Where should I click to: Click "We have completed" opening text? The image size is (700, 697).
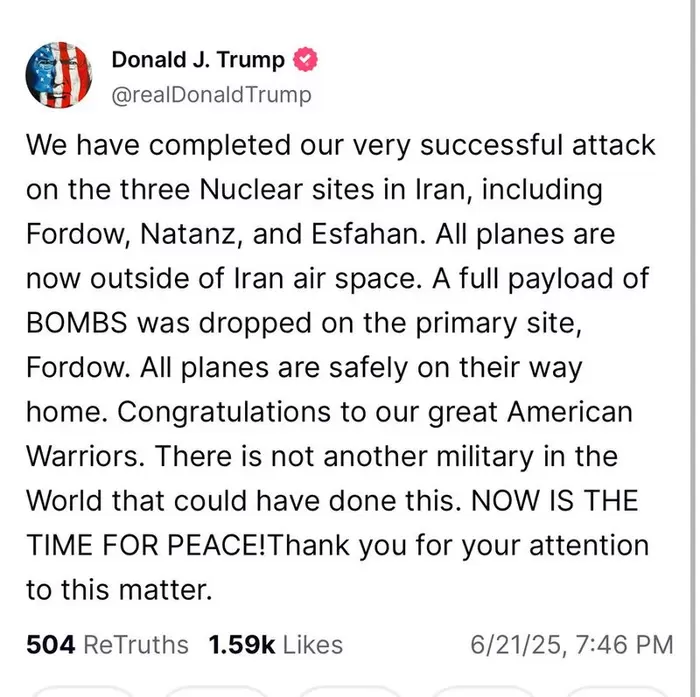[x=154, y=144]
